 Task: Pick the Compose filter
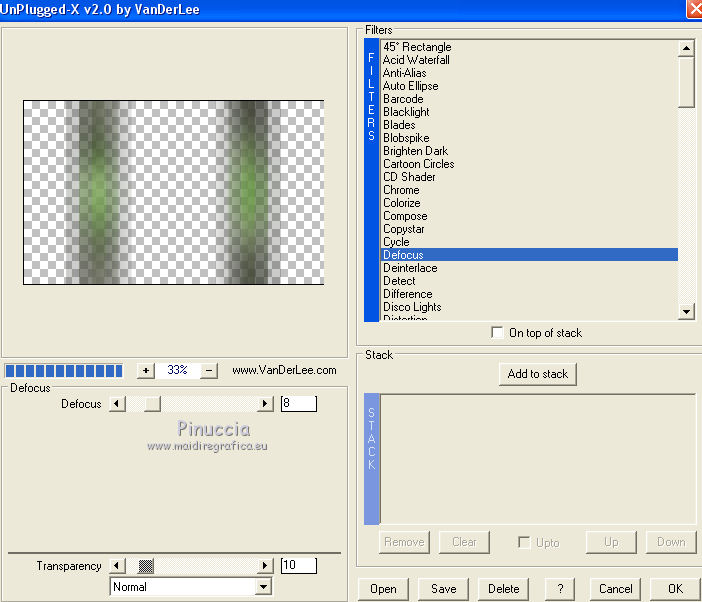529,216
